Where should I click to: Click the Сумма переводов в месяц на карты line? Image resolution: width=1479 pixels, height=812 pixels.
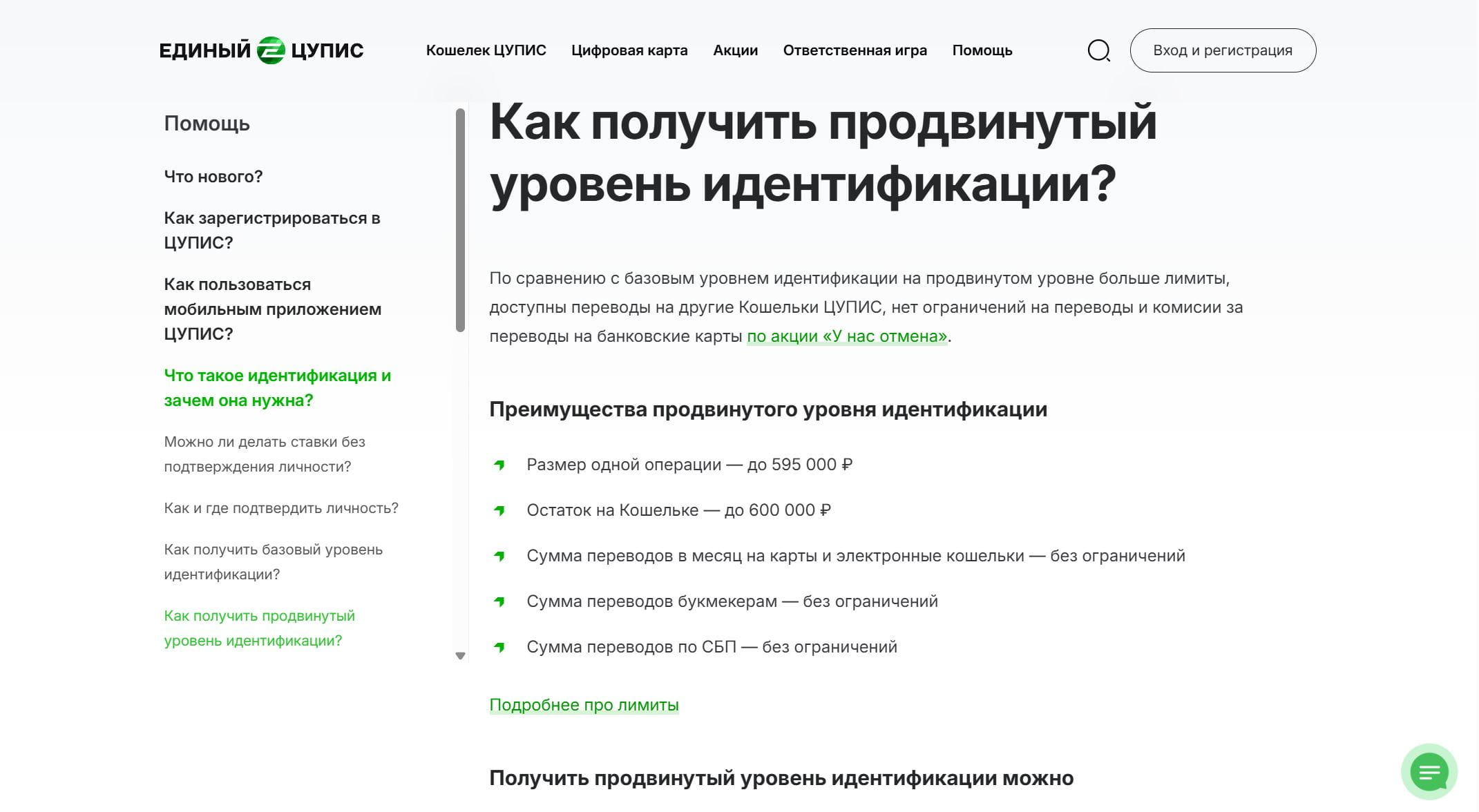855,556
